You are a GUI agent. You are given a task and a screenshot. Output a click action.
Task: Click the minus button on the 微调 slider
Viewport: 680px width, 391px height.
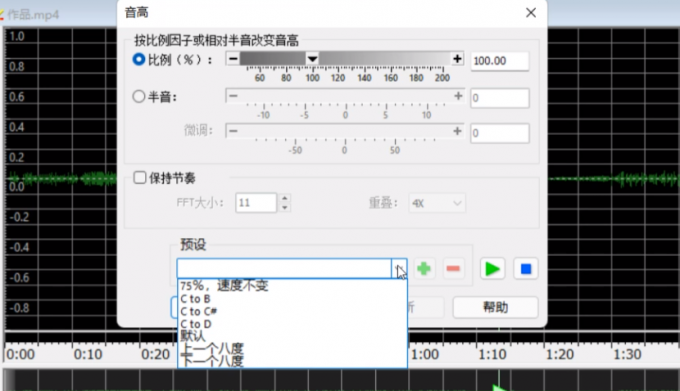pyautogui.click(x=233, y=131)
